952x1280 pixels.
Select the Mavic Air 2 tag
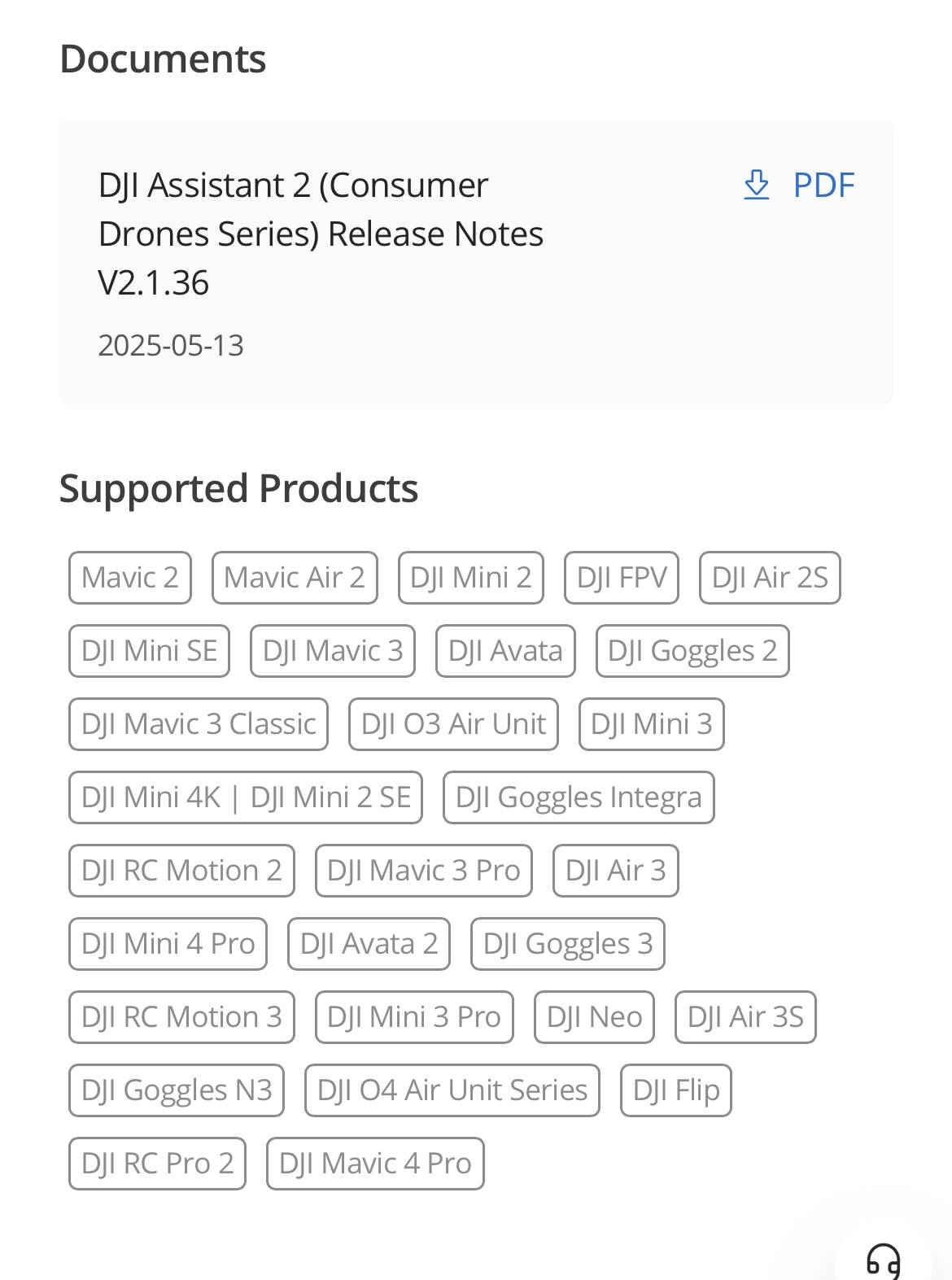pos(295,578)
